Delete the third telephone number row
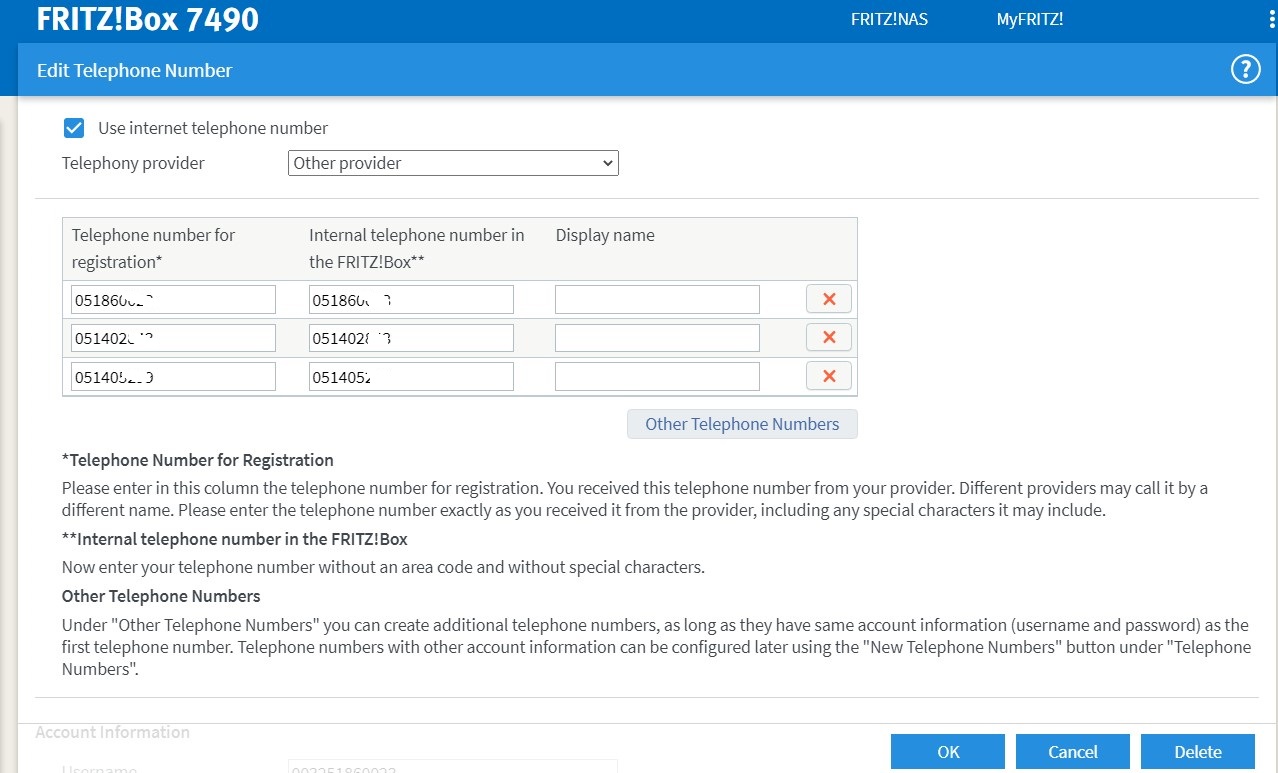The image size is (1278, 773). [x=828, y=376]
